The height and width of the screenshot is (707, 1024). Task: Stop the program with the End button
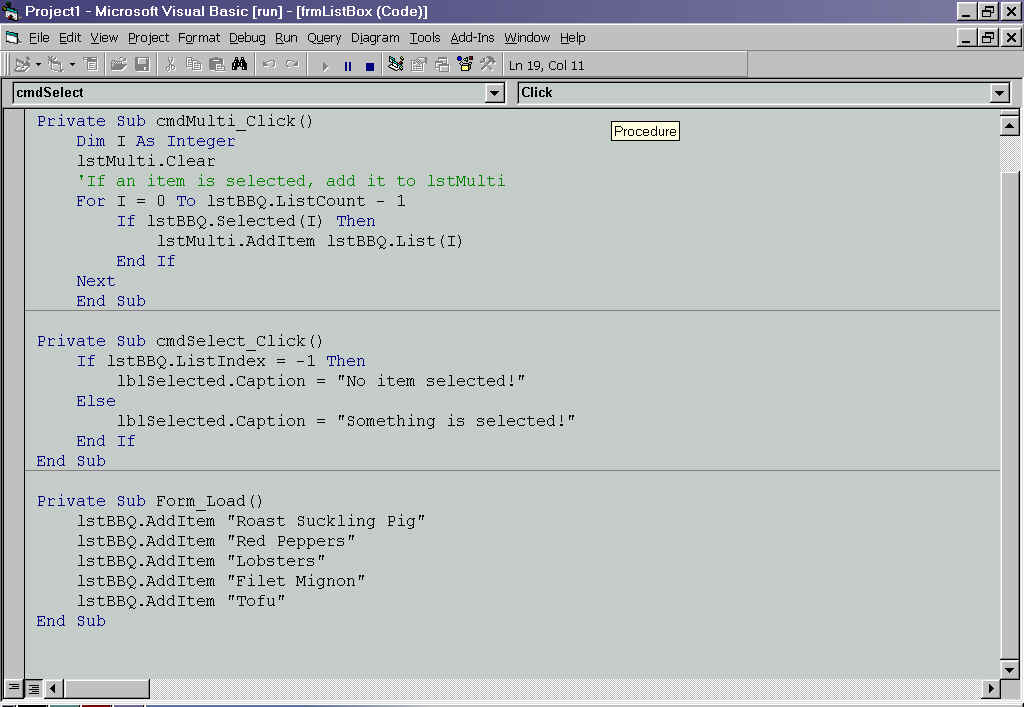point(369,66)
